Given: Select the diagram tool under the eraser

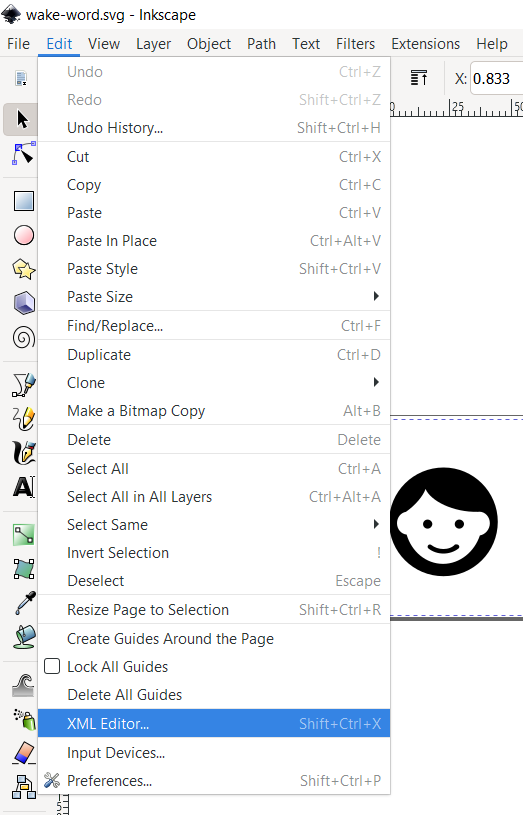Looking at the screenshot, I should 23,787.
